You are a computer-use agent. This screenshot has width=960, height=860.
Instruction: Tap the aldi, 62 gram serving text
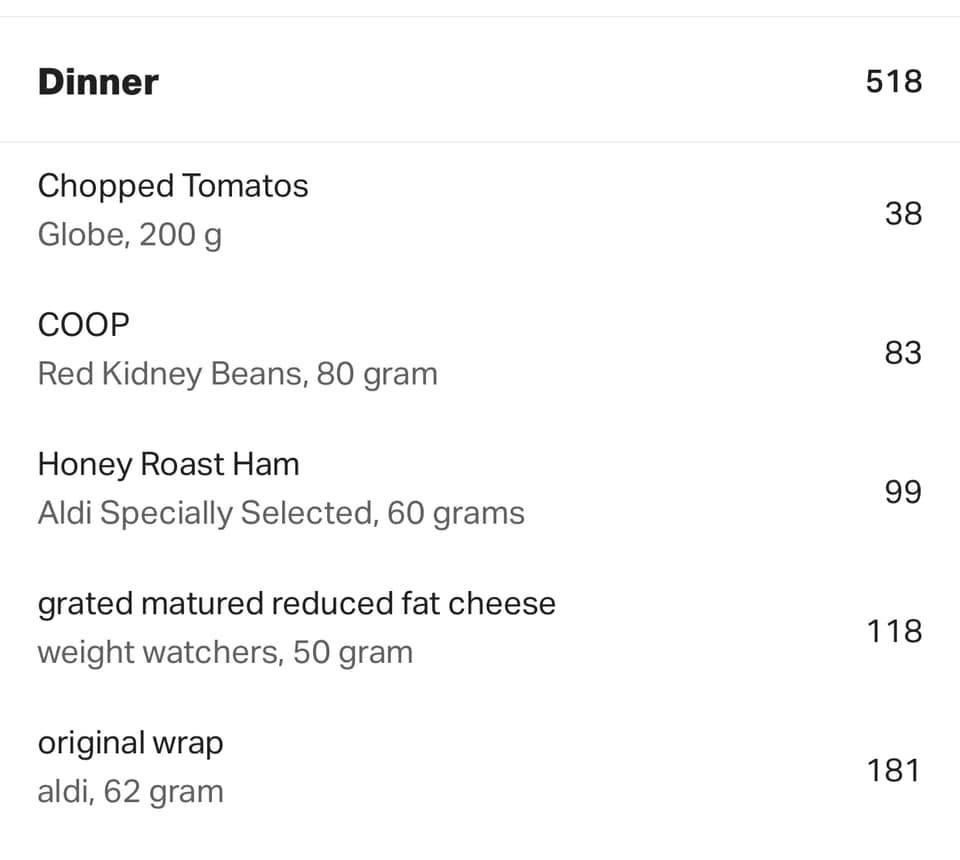[x=130, y=791]
